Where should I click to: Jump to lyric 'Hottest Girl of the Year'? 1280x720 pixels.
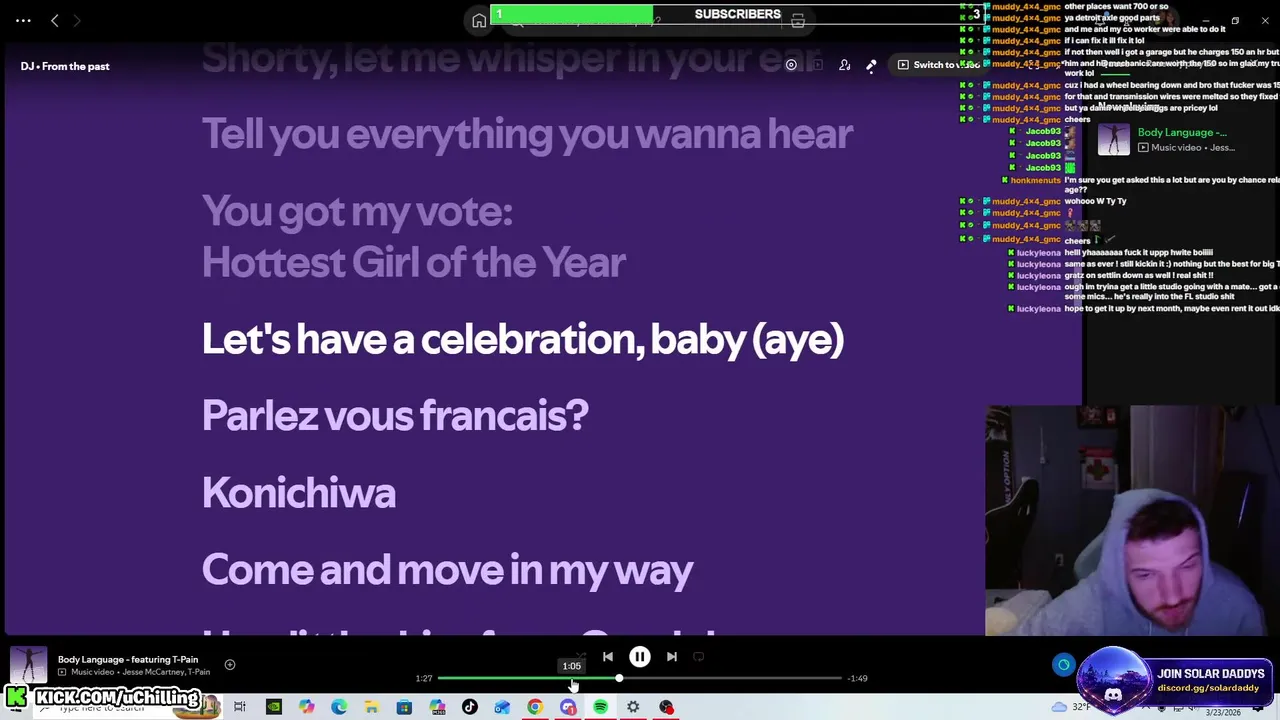pyautogui.click(x=413, y=262)
